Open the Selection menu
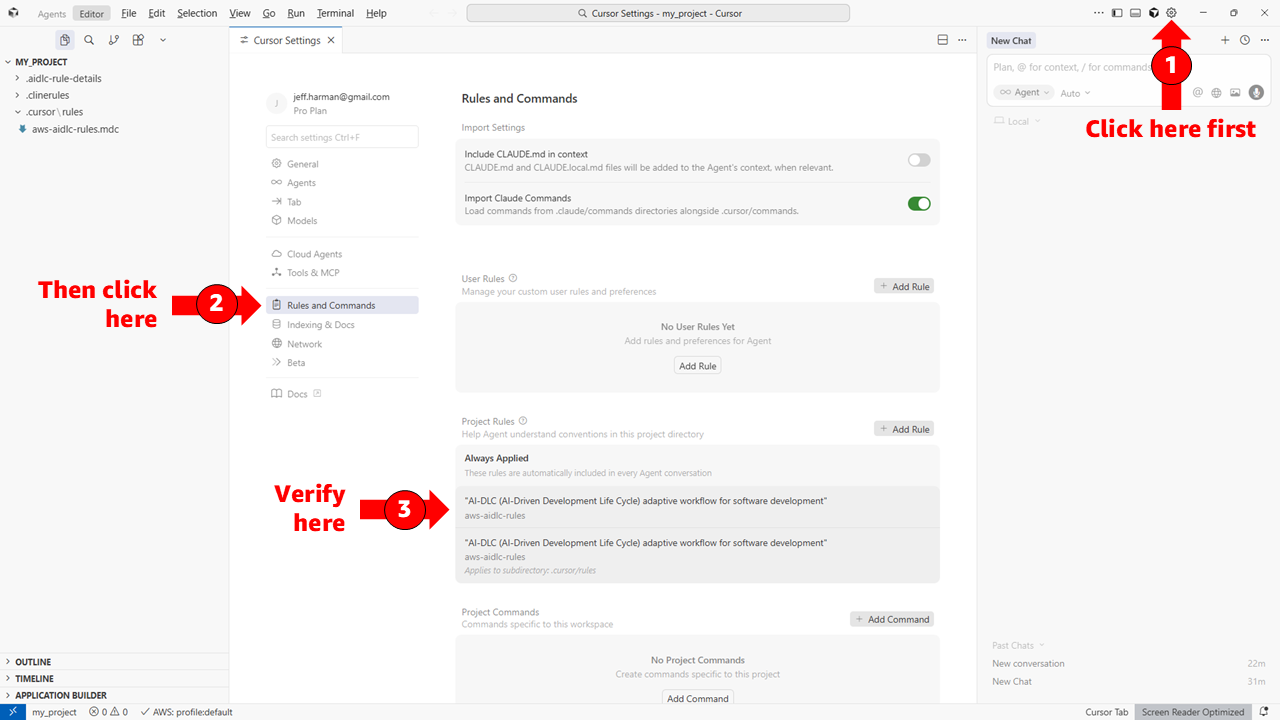 (x=197, y=13)
